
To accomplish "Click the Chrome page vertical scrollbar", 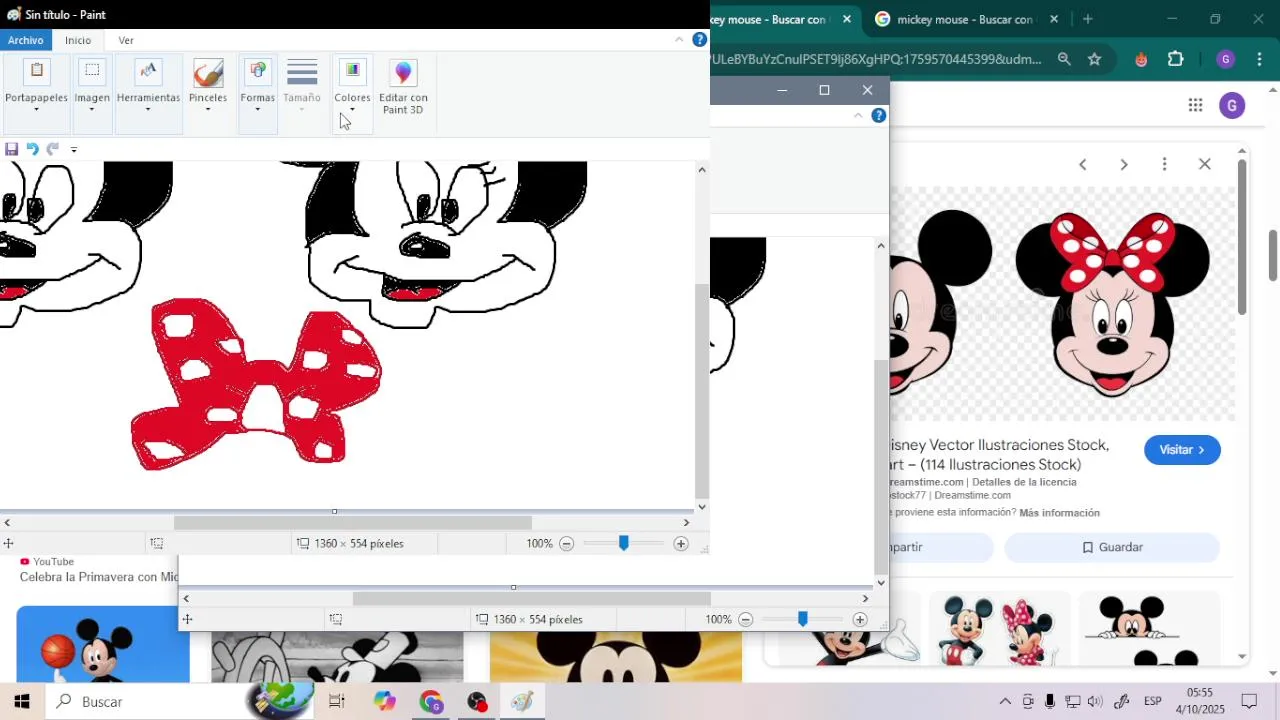I will point(1273,256).
